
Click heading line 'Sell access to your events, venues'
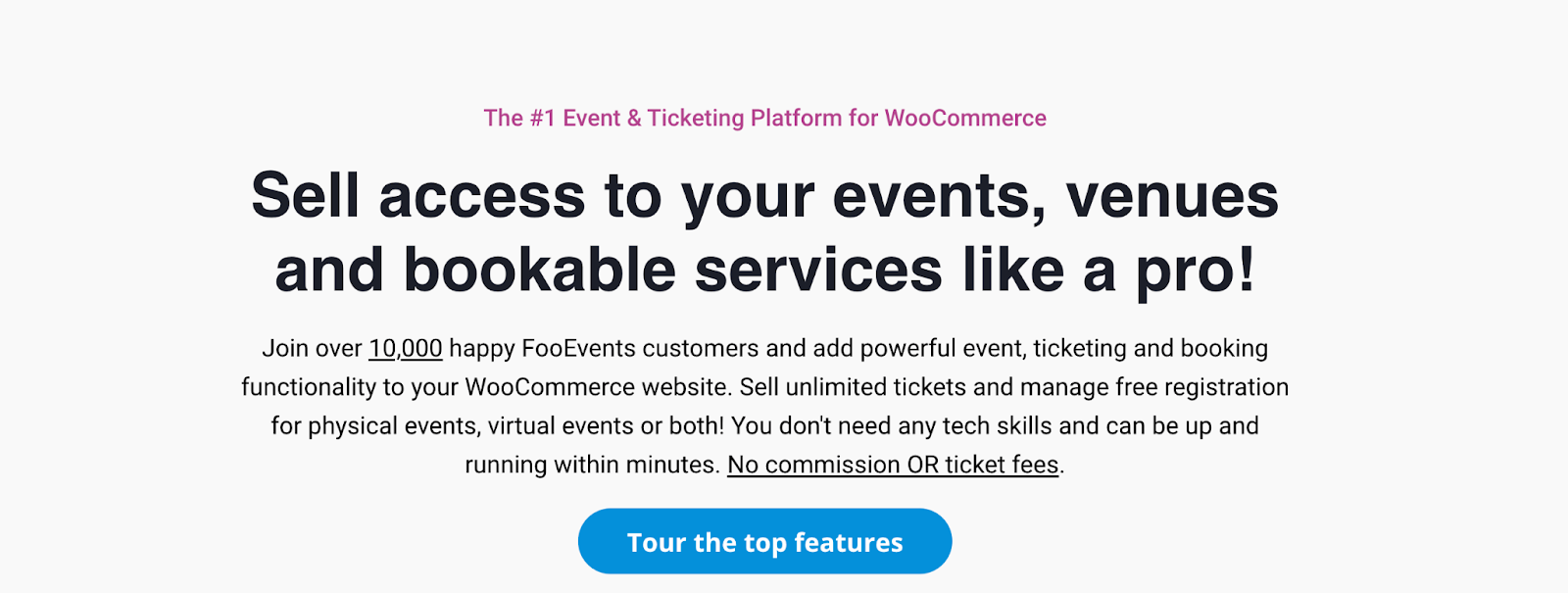coord(764,195)
